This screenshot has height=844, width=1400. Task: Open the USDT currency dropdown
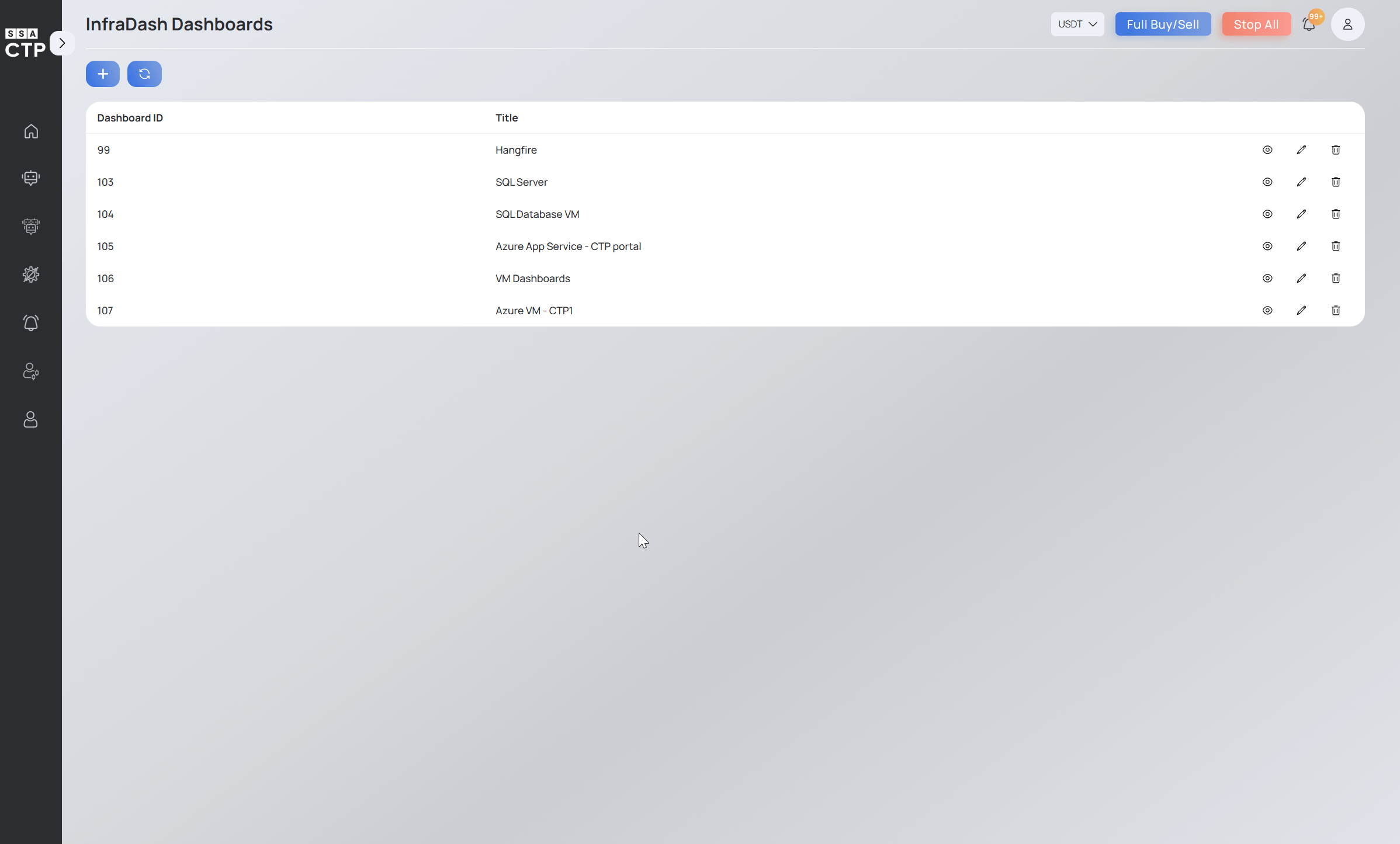coord(1077,24)
